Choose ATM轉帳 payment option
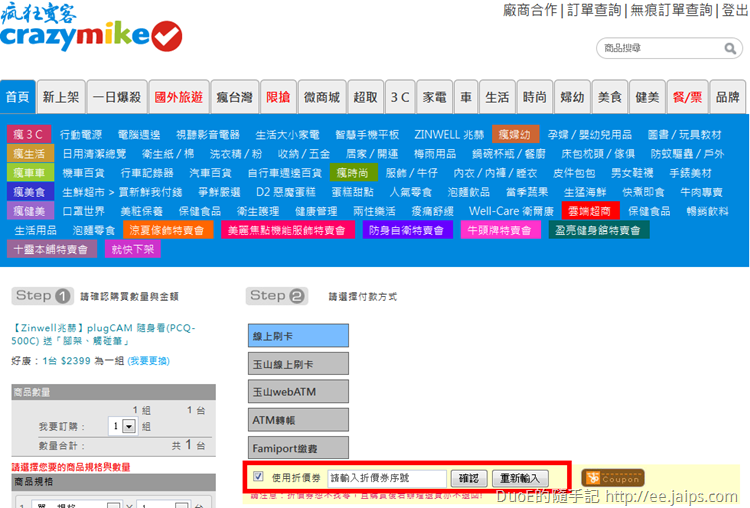 [x=298, y=420]
